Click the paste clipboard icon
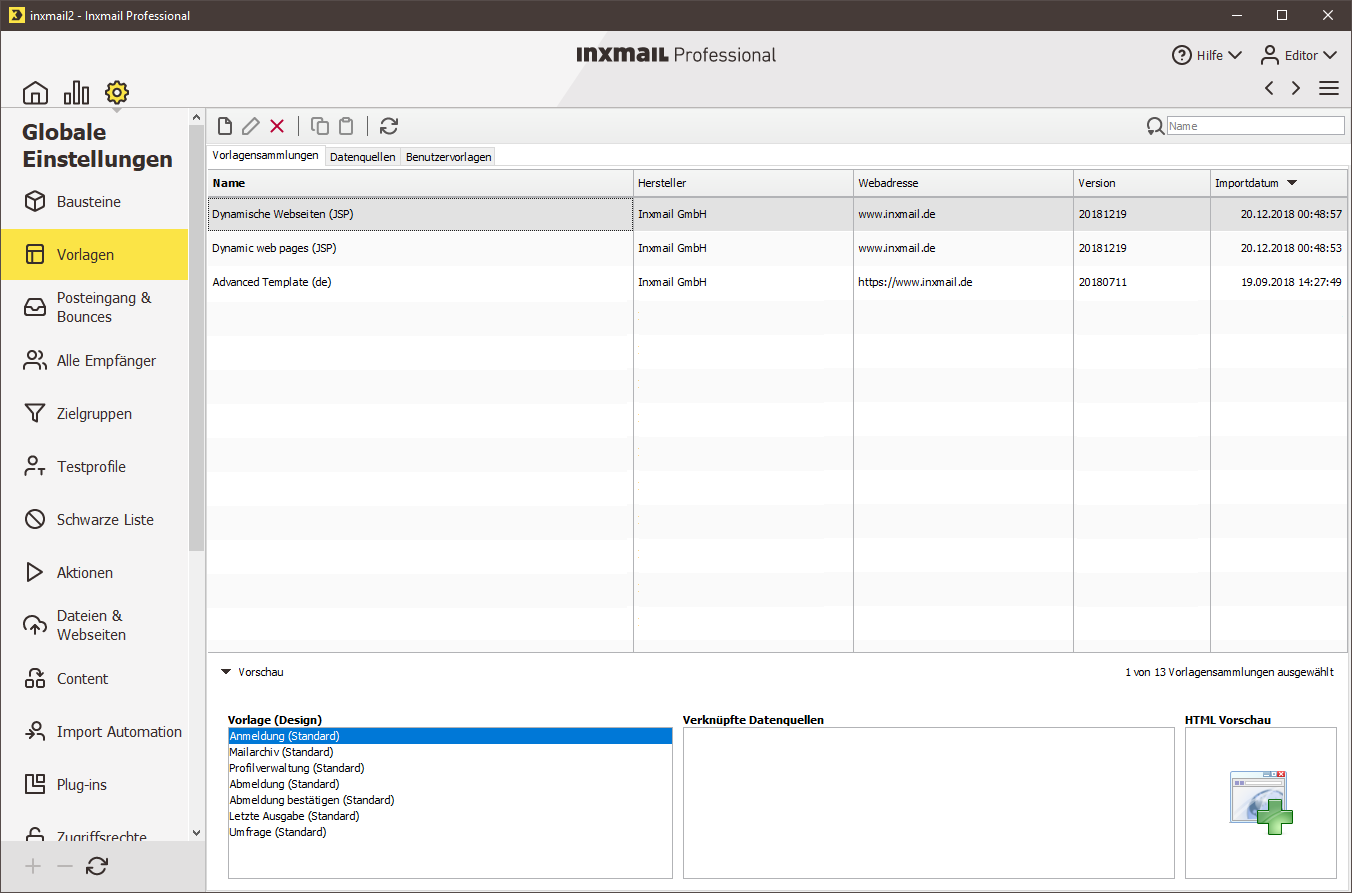This screenshot has height=893, width=1352. click(x=346, y=126)
